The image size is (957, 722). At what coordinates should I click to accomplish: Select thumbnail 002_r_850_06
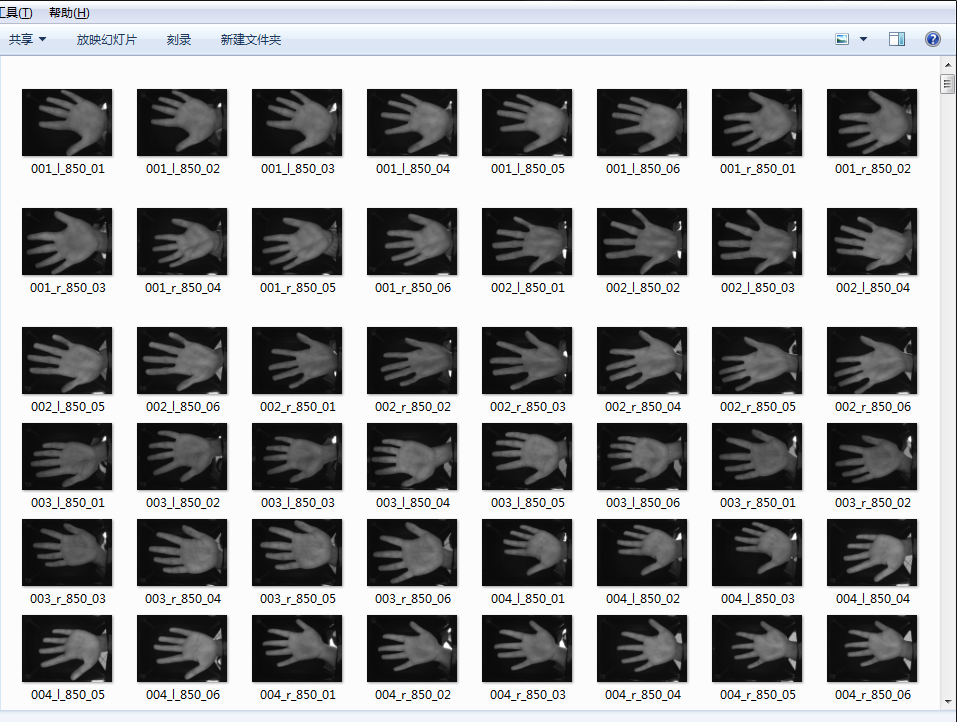(872, 361)
